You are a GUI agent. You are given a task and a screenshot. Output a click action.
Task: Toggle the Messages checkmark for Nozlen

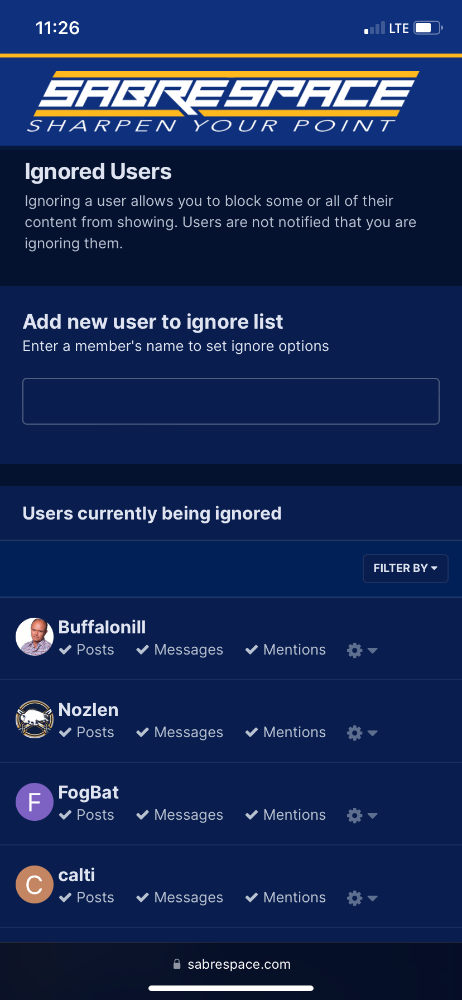pos(180,732)
